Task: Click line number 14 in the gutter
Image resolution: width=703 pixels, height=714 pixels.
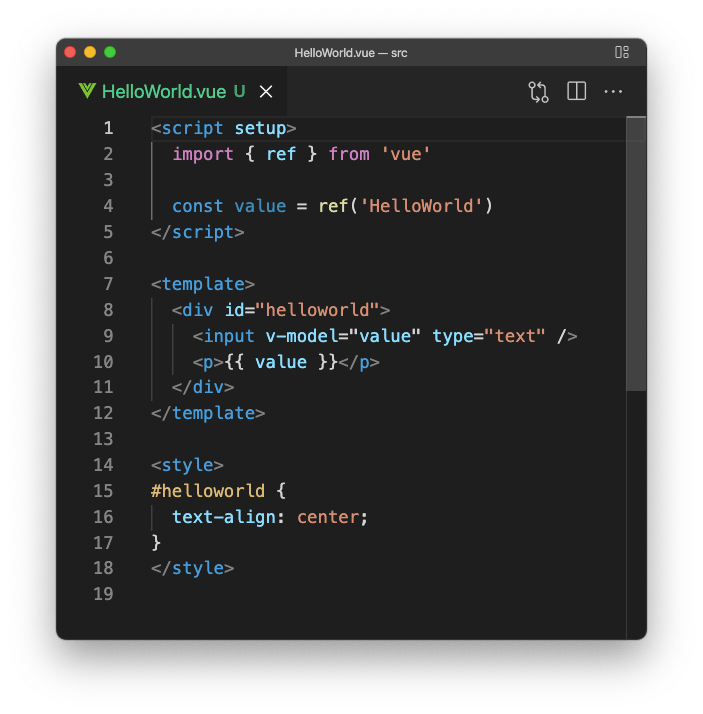Action: tap(103, 465)
